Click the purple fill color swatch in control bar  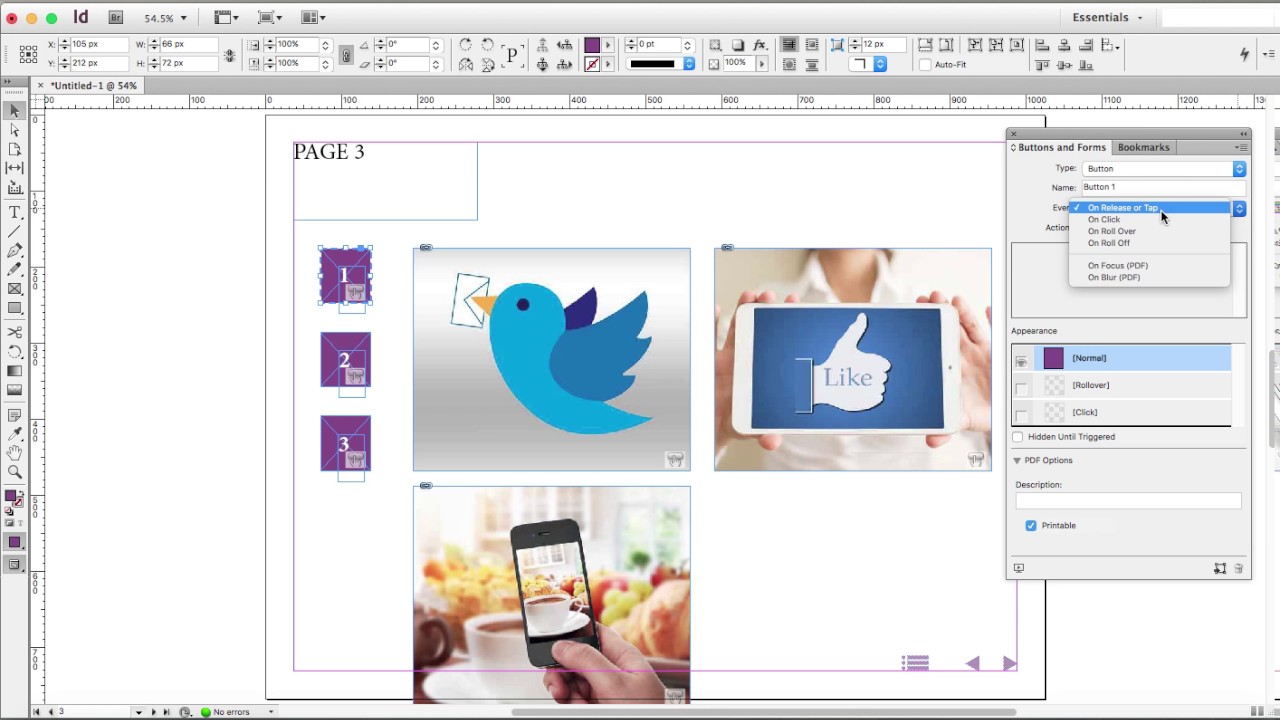pos(592,45)
